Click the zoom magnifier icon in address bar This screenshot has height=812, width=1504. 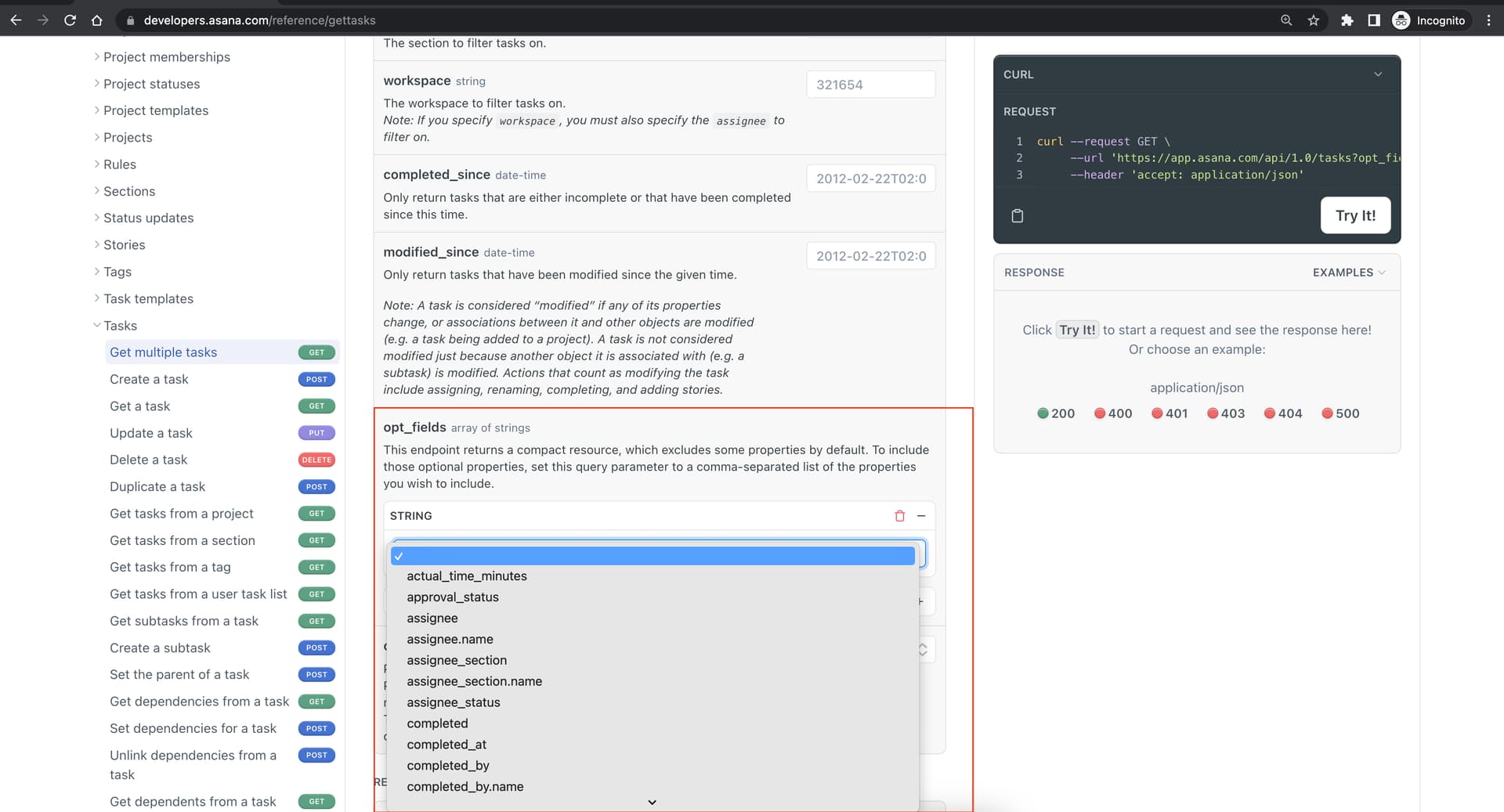[1285, 20]
